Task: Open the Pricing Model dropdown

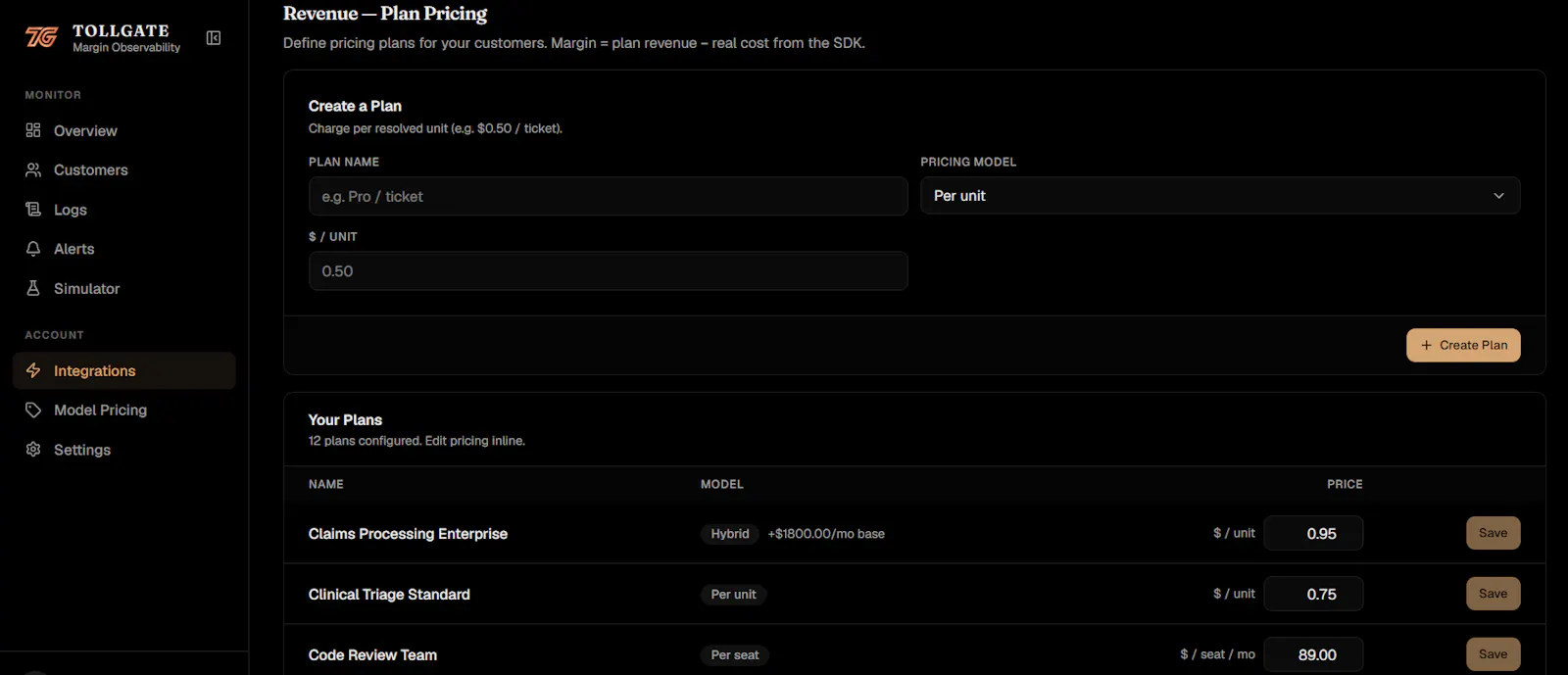Action: (1220, 196)
